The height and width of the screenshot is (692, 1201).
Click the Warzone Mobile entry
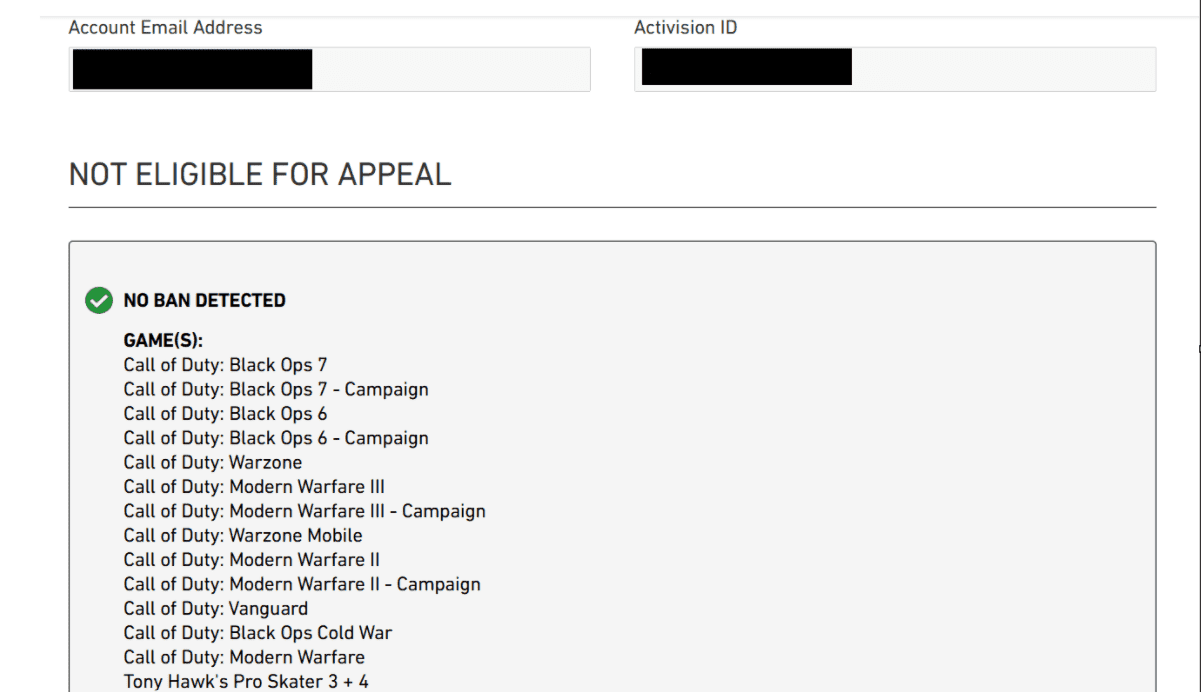point(243,535)
